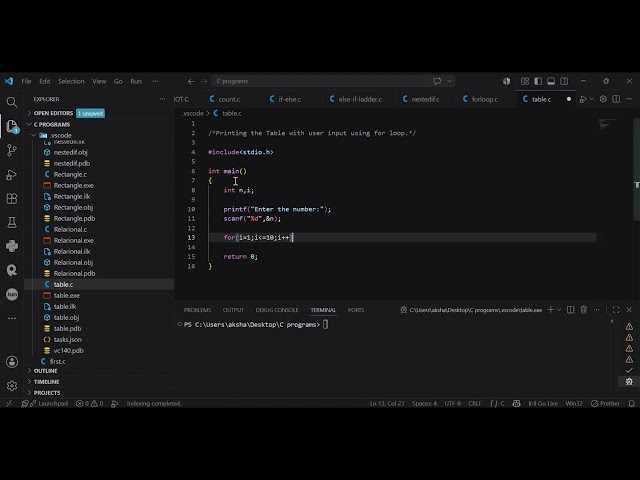Open the Run and Debug view

[12, 175]
